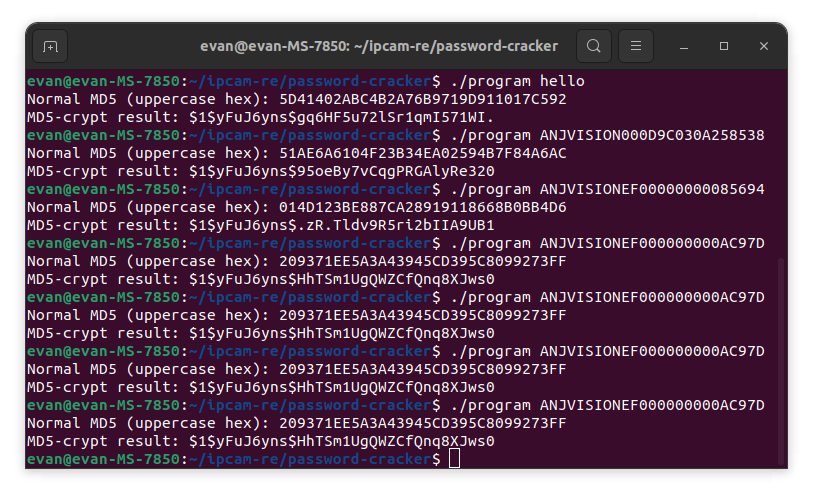Click the first "Normal MD5 (uppercase hex)" label
Screen dimensions: 813x497
pyautogui.click(x=145, y=99)
